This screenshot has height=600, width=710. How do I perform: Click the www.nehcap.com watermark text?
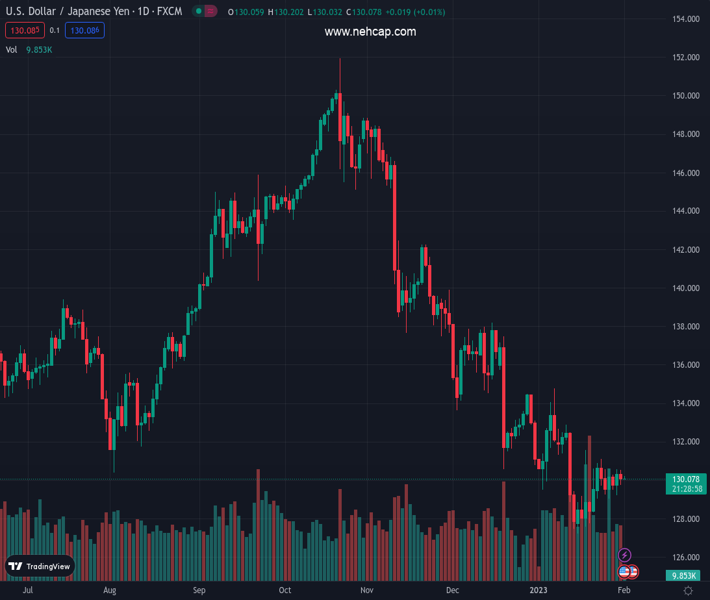[x=370, y=32]
